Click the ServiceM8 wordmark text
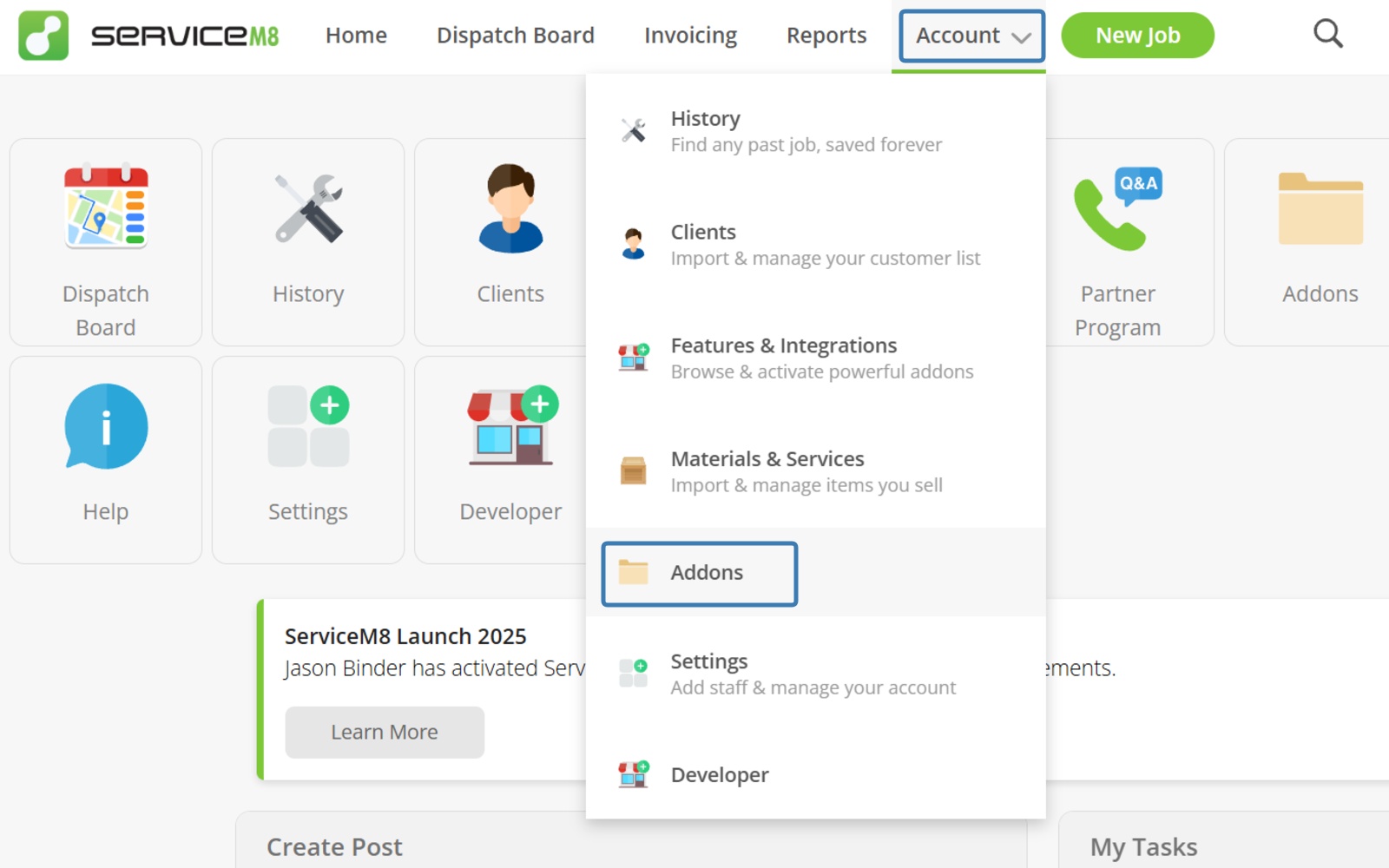This screenshot has width=1389, height=868. [x=185, y=36]
